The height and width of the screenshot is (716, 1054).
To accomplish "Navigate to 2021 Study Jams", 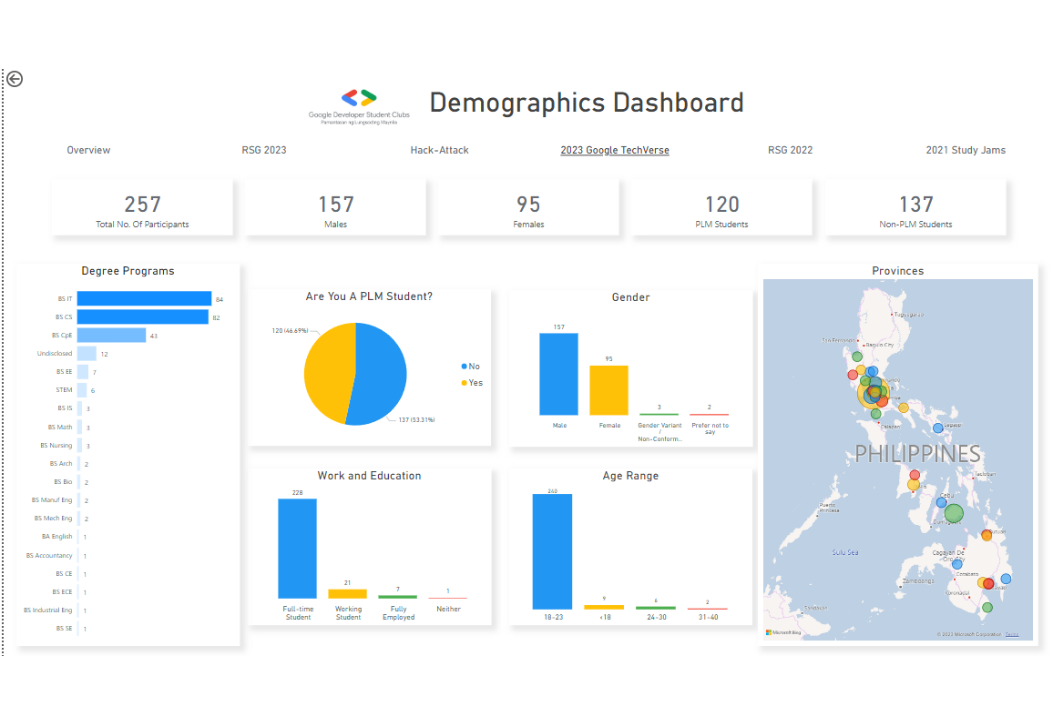I will point(965,150).
